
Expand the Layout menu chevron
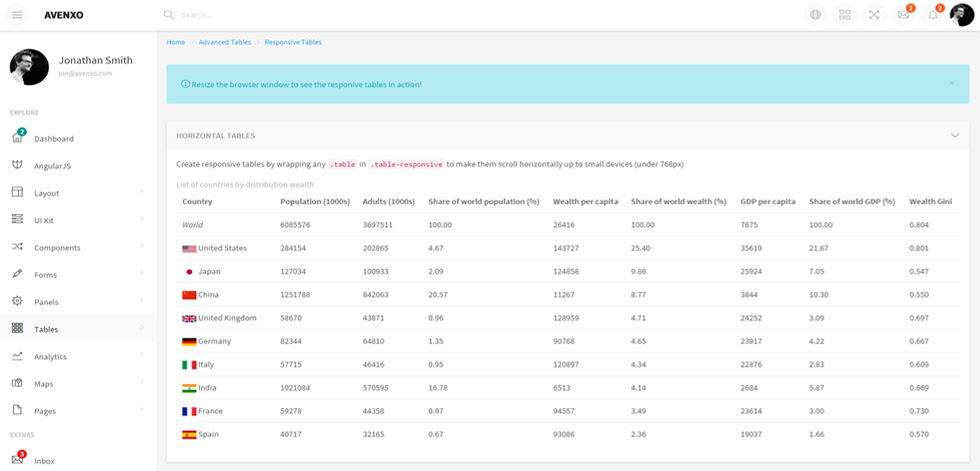(x=142, y=191)
